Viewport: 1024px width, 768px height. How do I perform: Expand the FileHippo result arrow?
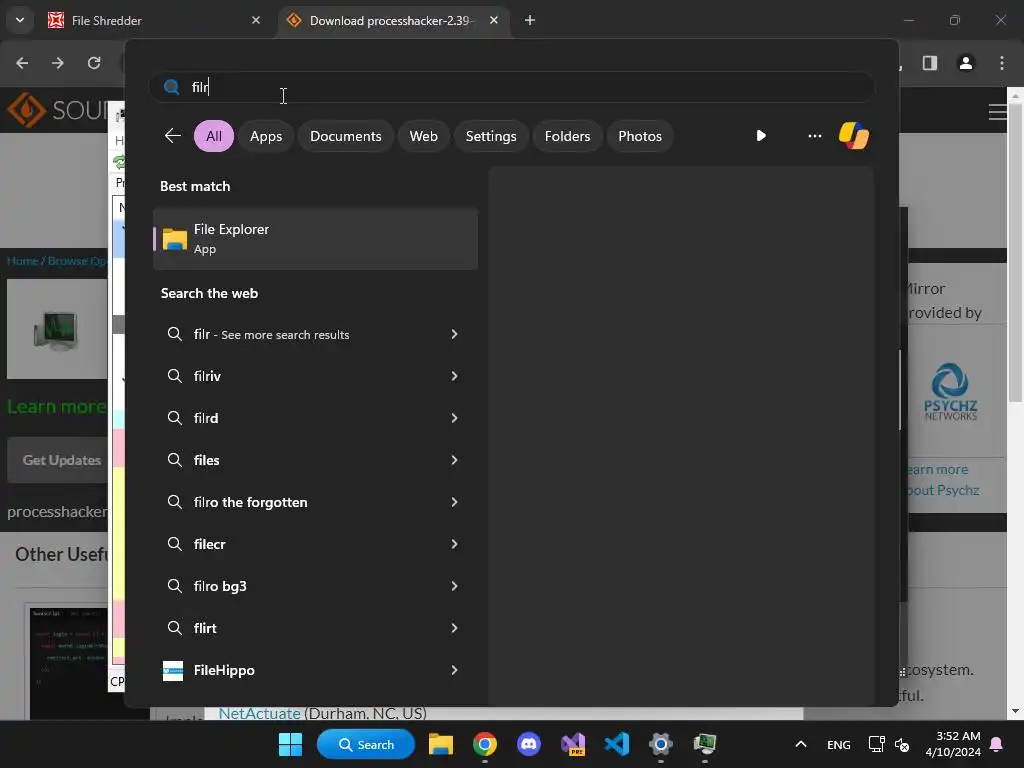coord(455,670)
